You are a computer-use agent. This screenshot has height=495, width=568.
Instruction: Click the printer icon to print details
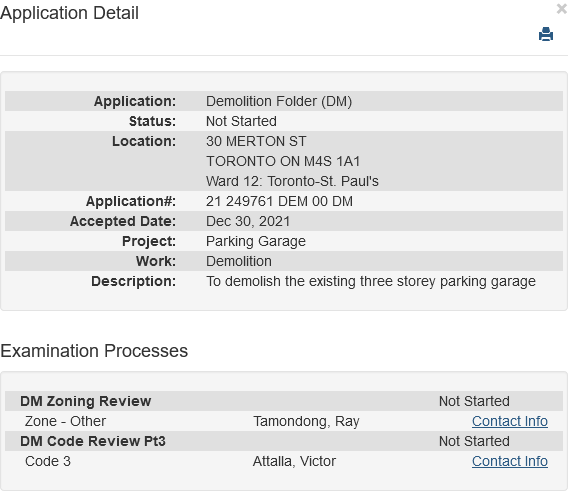(x=546, y=34)
